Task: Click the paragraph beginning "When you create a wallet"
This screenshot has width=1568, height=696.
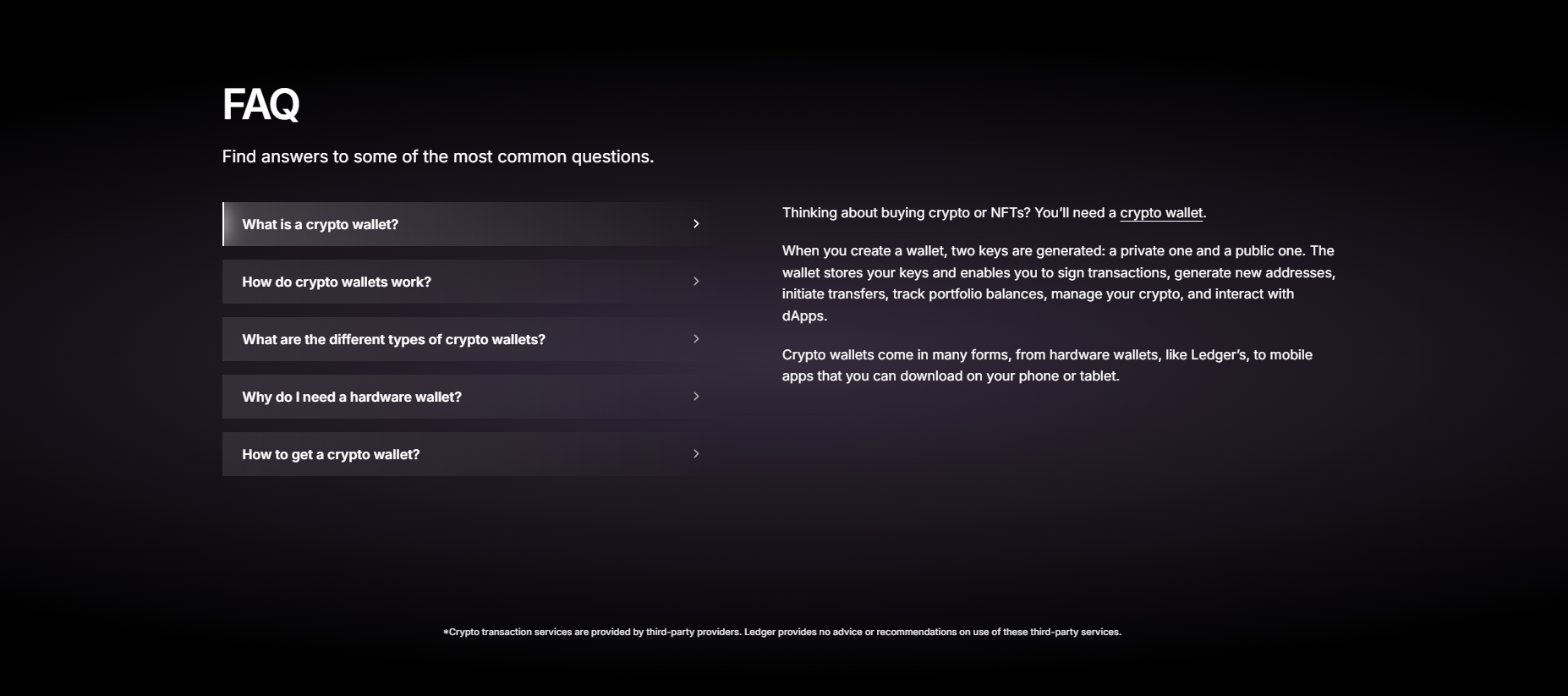Action: 1057,283
